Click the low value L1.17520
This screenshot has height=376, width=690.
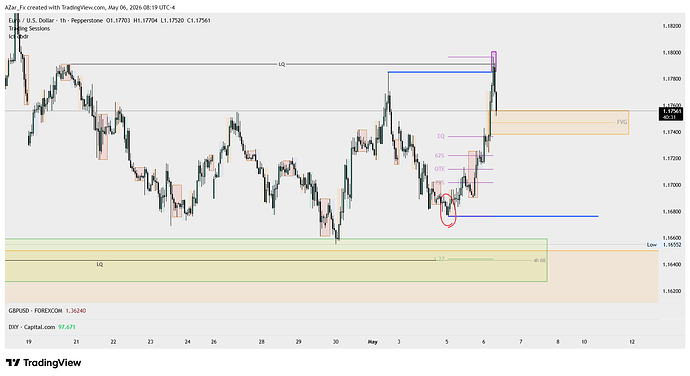point(172,20)
